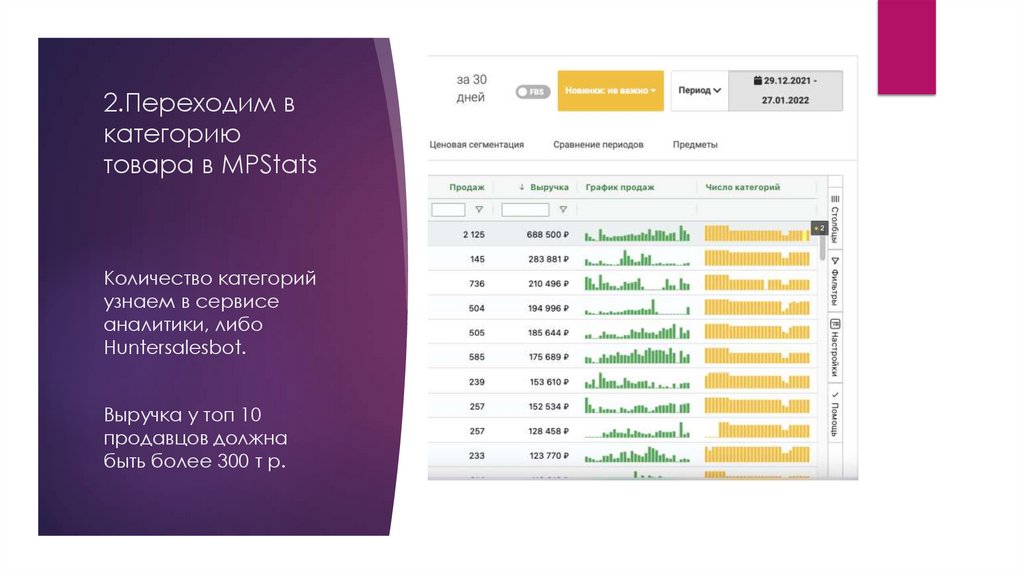The height and width of the screenshot is (574, 1024).
Task: Expand the Период dropdown
Action: coord(699,91)
